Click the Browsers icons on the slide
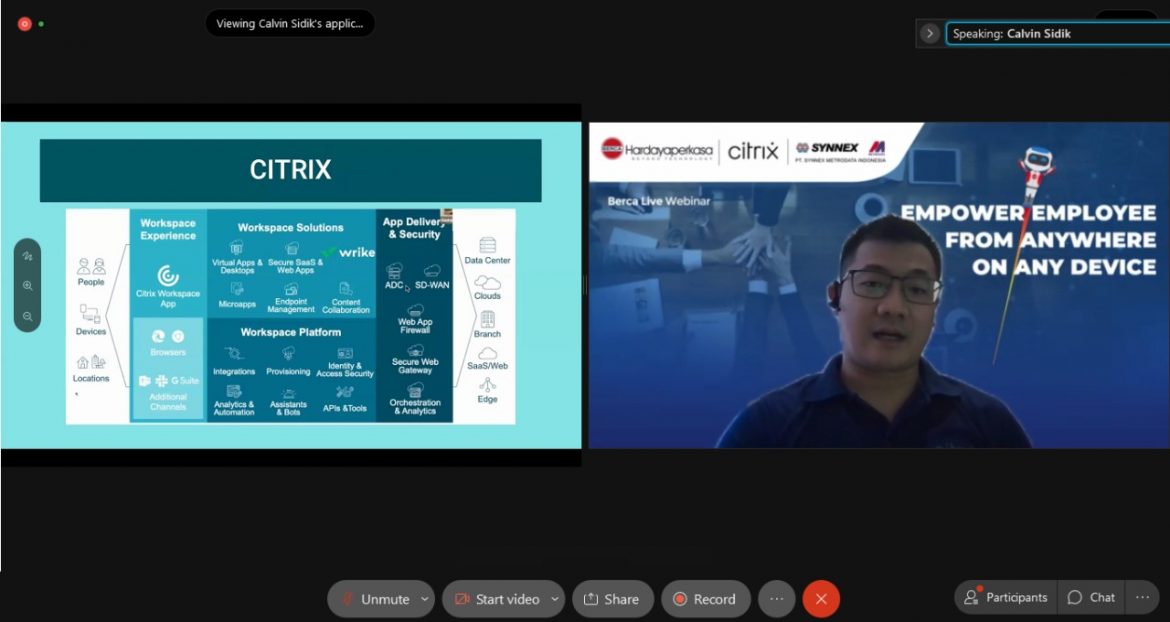Screen dimensions: 1170x622 tap(168, 336)
